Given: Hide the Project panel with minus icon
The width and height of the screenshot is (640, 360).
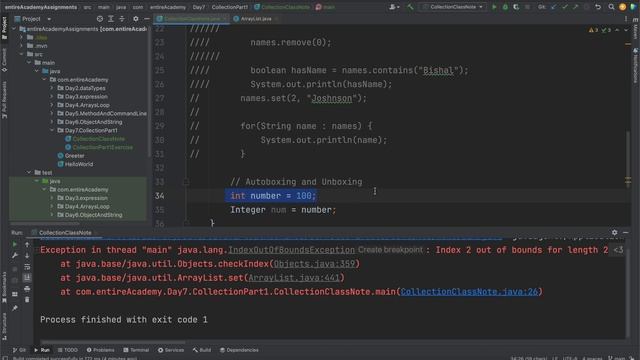Looking at the screenshot, I should [147, 19].
